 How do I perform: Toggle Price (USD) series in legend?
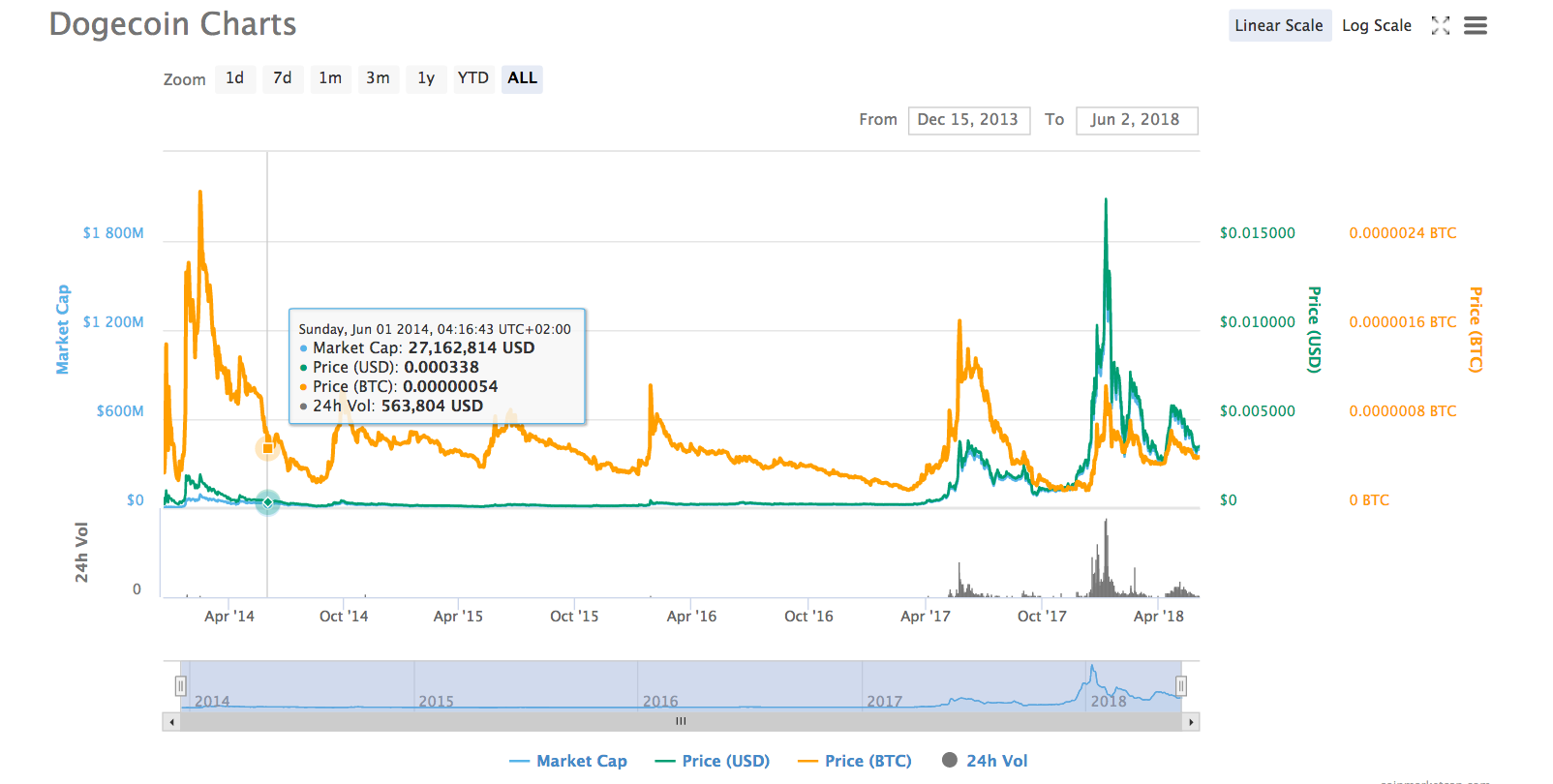point(713,762)
